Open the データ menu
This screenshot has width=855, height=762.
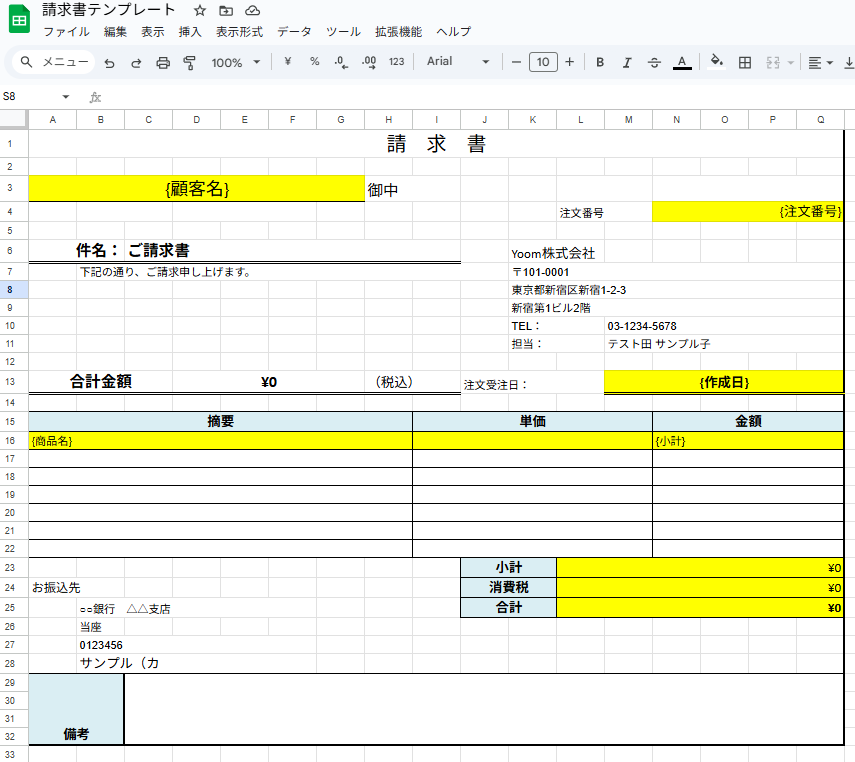pyautogui.click(x=294, y=32)
